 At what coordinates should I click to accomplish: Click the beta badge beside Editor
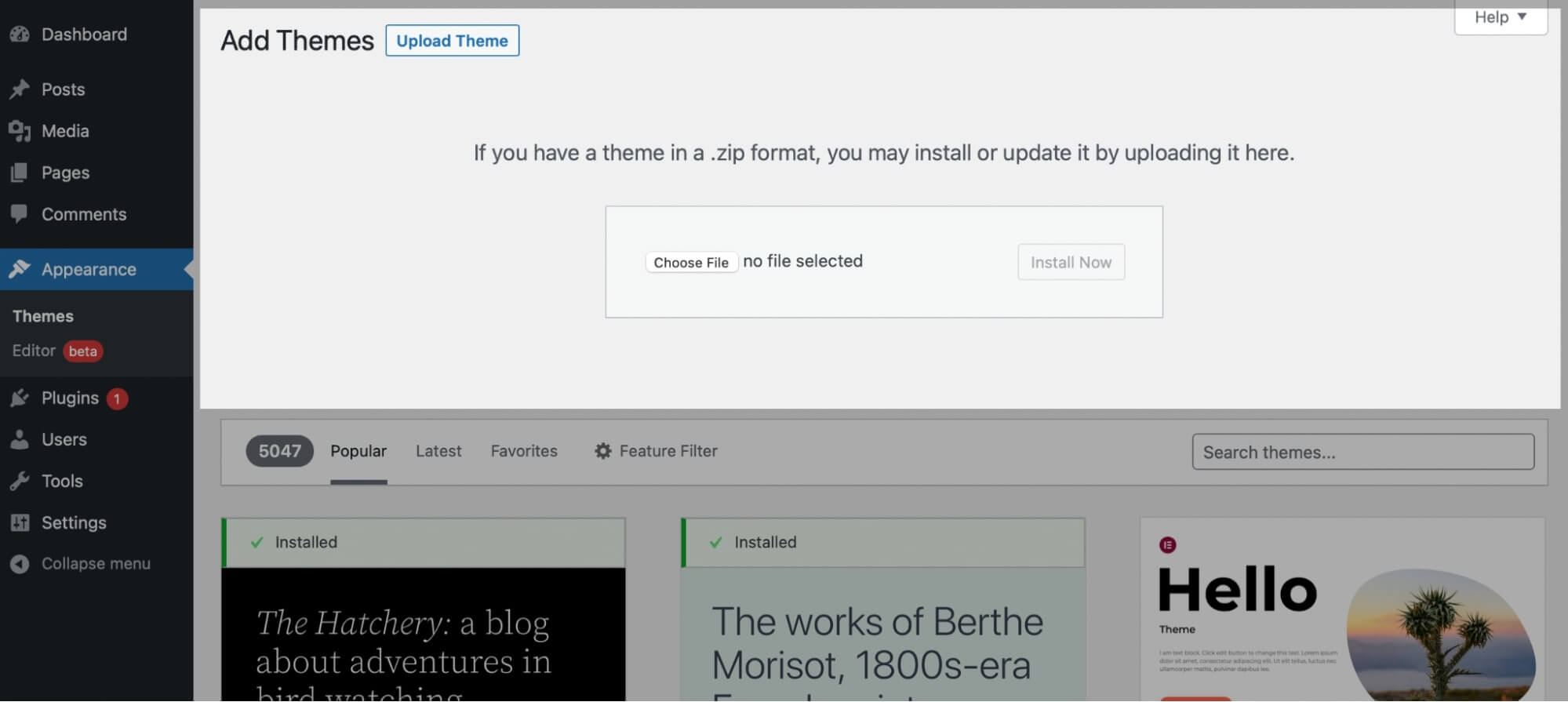coord(83,351)
